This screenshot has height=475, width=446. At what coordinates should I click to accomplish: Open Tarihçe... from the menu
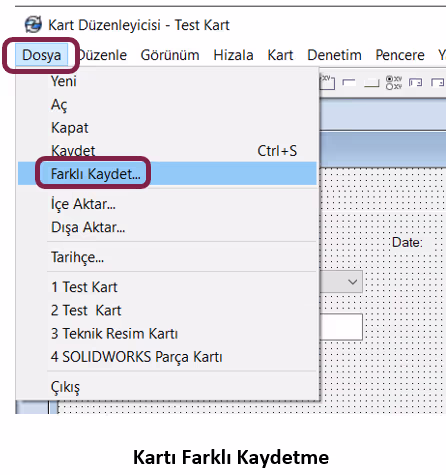(x=167, y=257)
